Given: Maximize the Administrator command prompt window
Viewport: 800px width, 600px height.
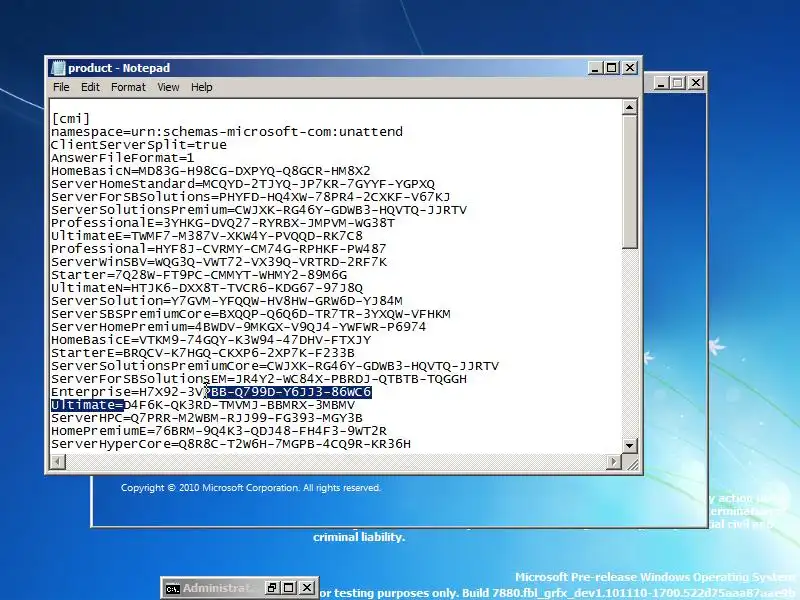Looking at the screenshot, I should [289, 588].
